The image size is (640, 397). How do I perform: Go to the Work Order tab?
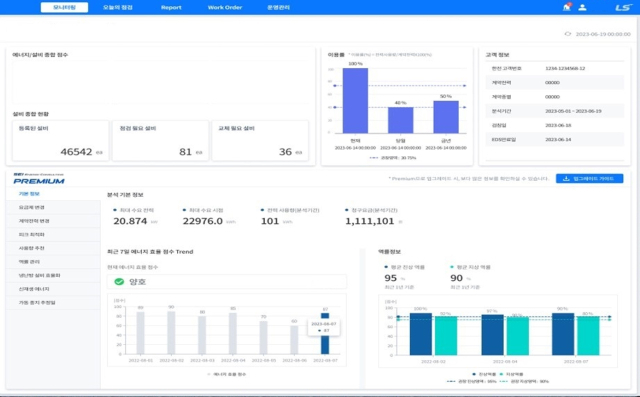(x=225, y=7)
